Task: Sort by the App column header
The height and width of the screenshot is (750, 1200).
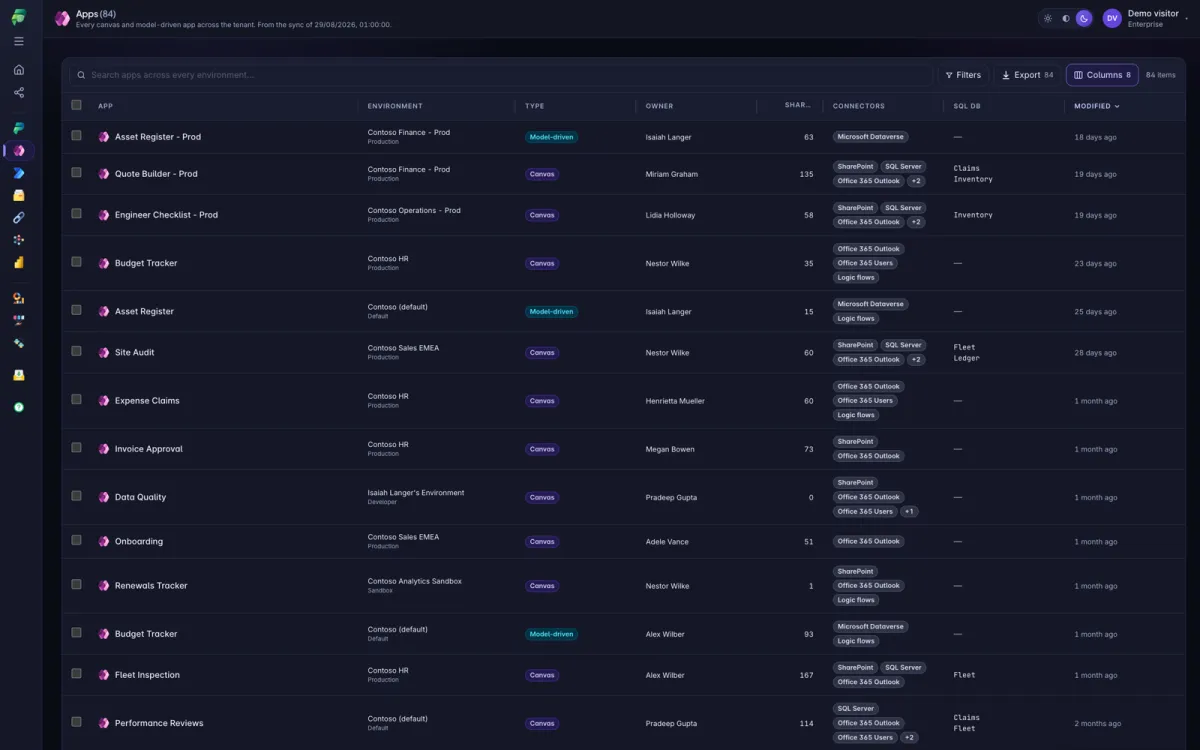Action: click(x=105, y=106)
